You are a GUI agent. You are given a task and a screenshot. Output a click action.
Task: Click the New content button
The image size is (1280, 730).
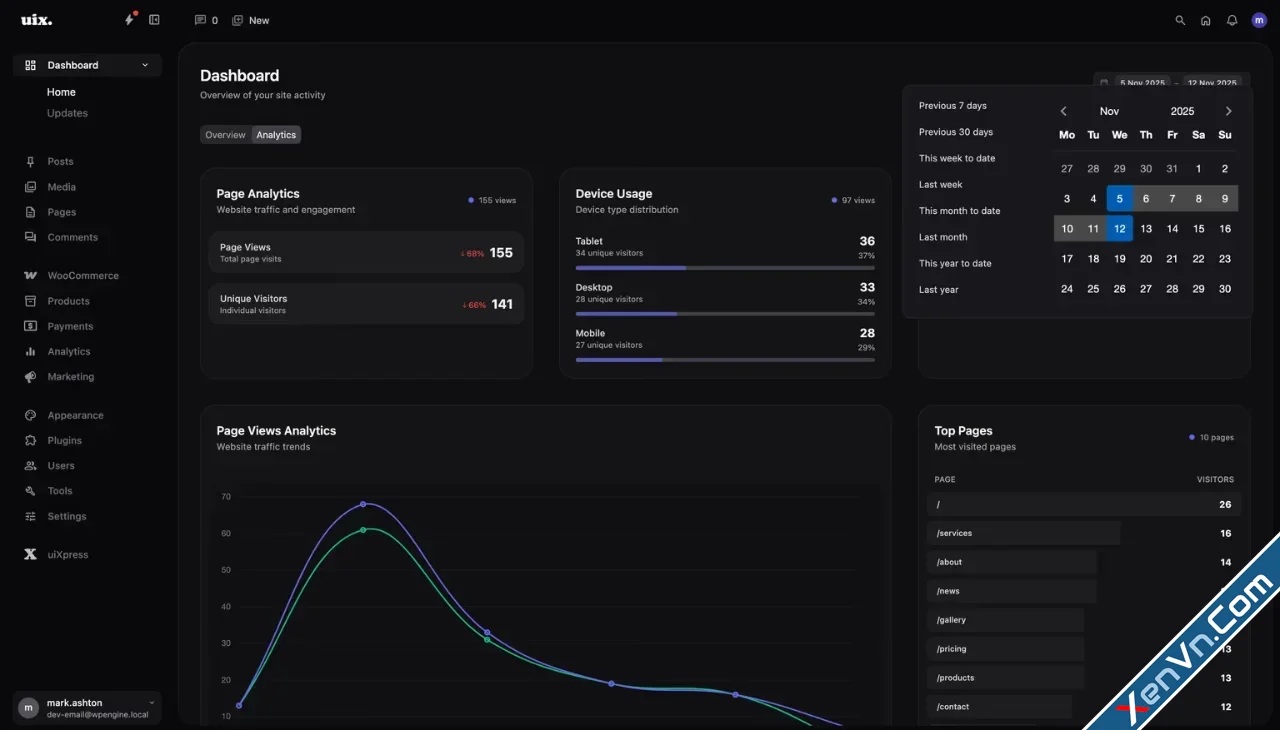(250, 20)
